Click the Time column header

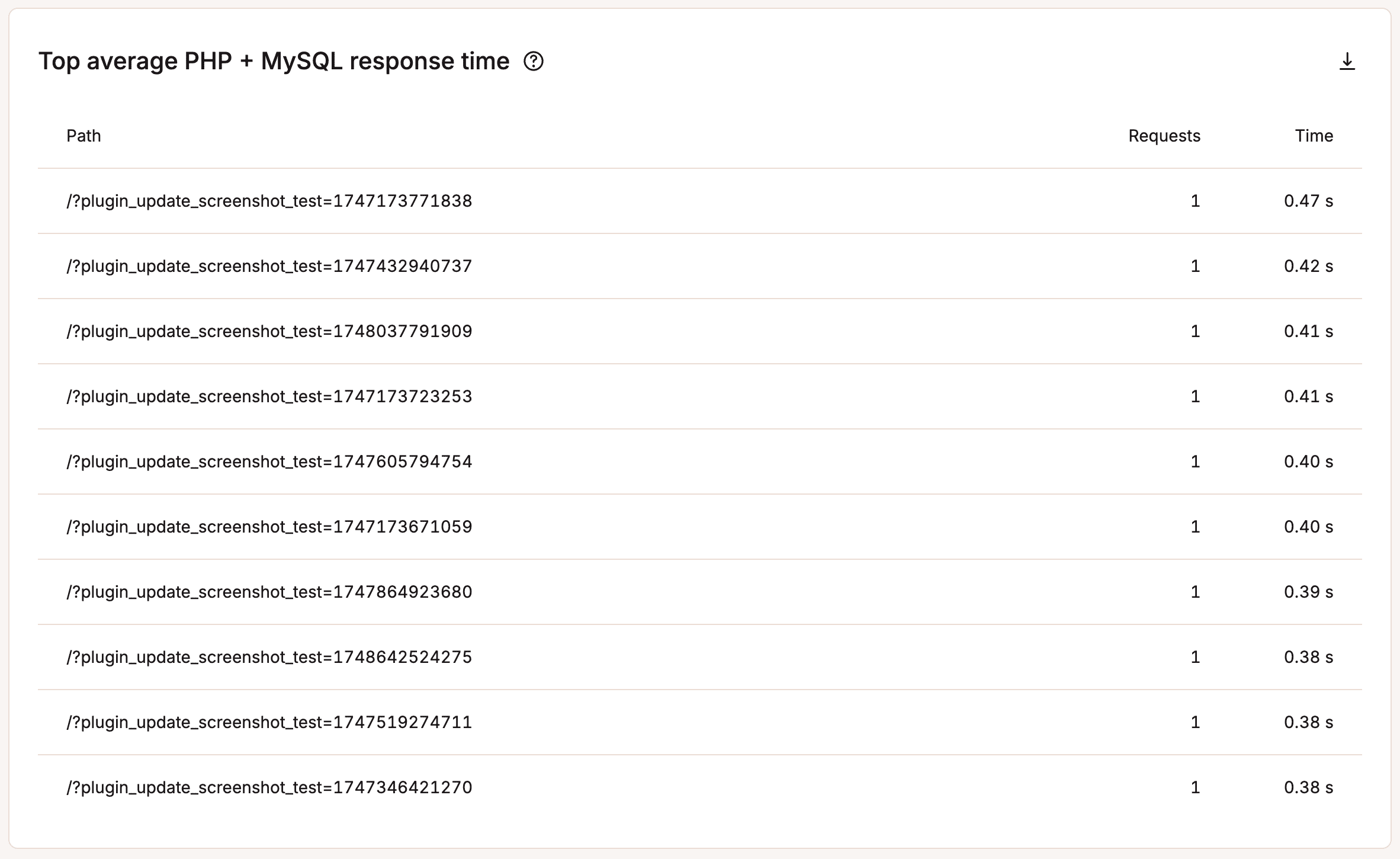(1314, 136)
